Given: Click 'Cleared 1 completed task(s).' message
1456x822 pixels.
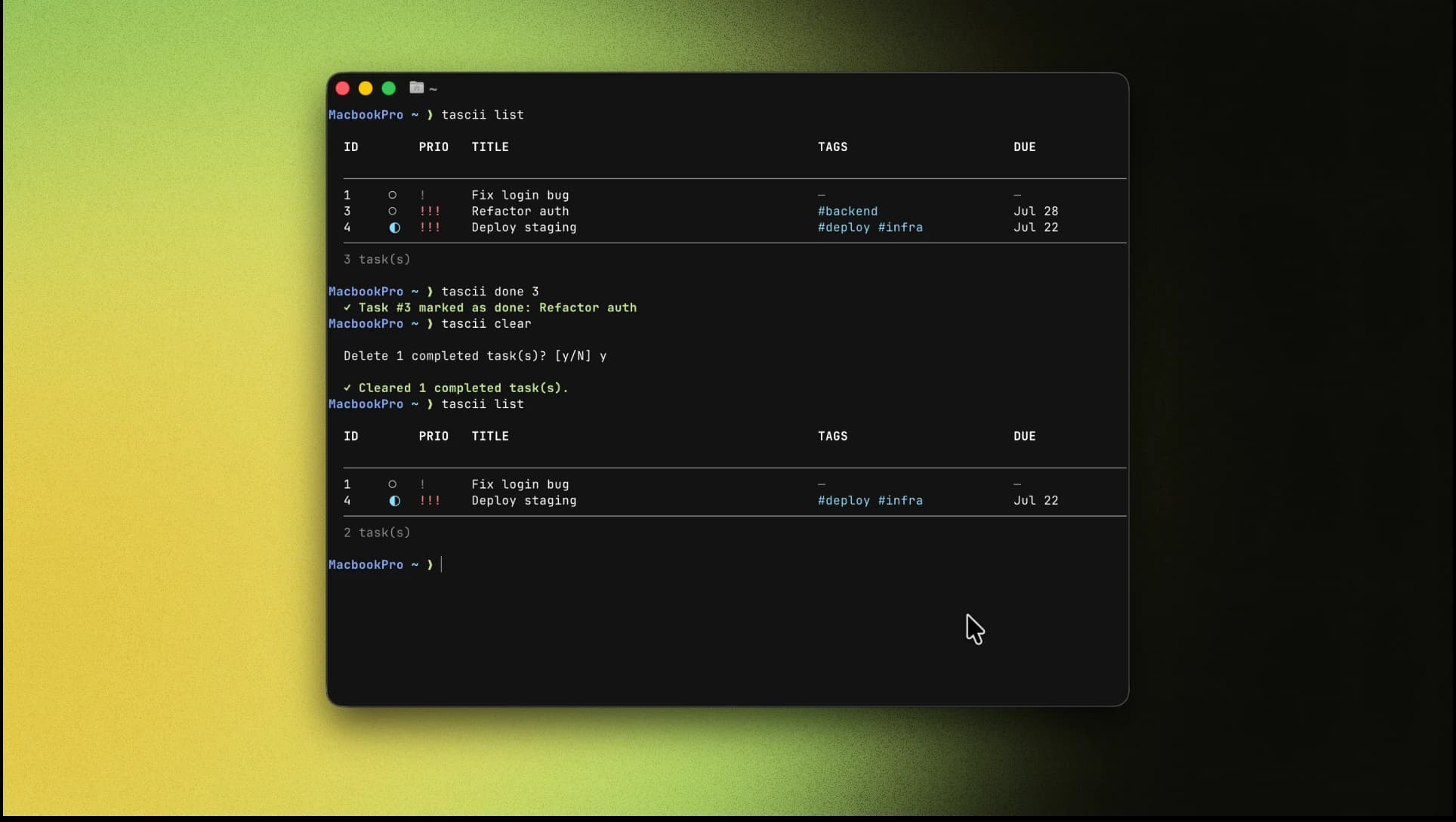Looking at the screenshot, I should (x=456, y=388).
